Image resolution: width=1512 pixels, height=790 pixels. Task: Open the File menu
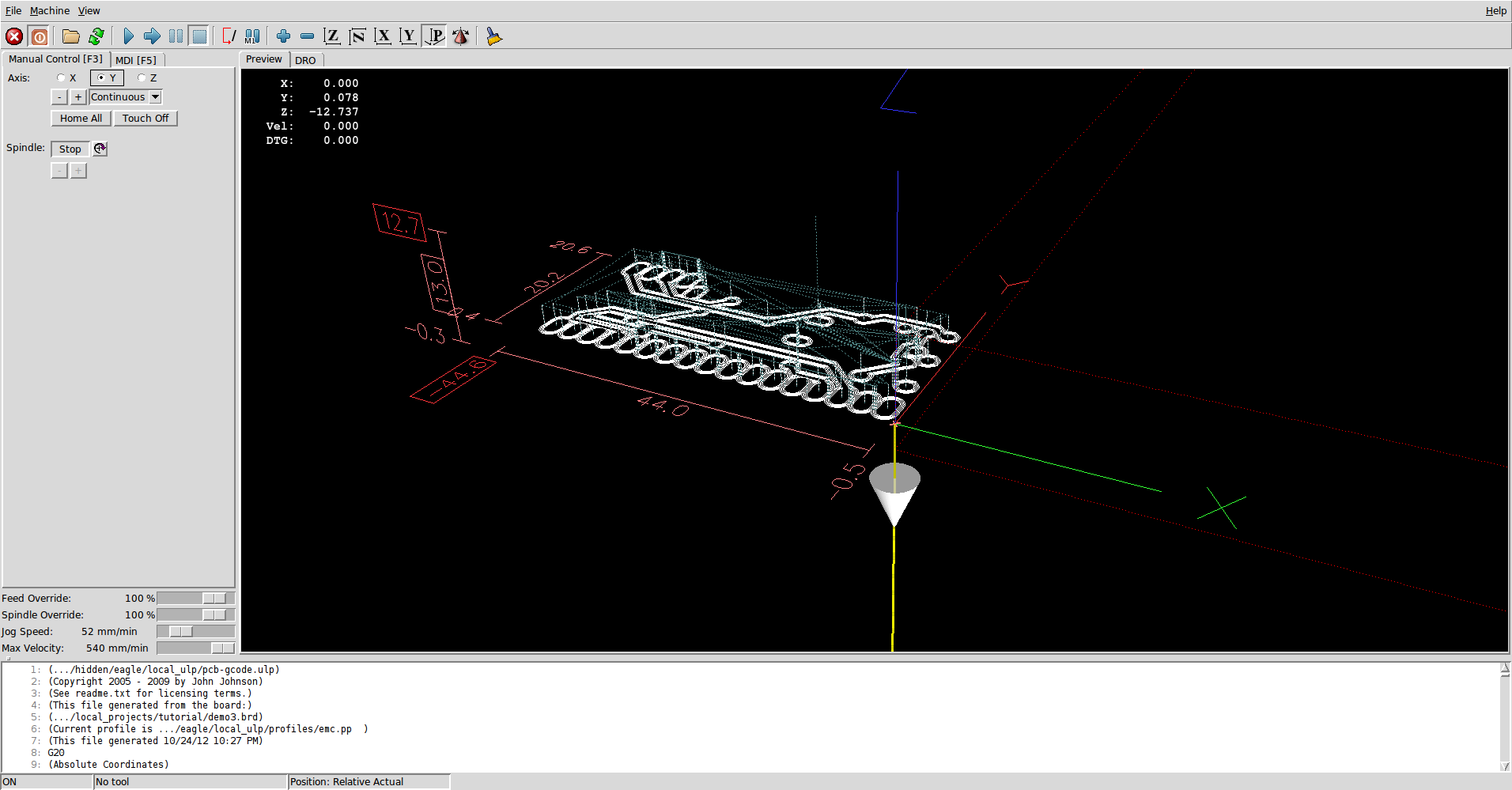click(x=13, y=11)
